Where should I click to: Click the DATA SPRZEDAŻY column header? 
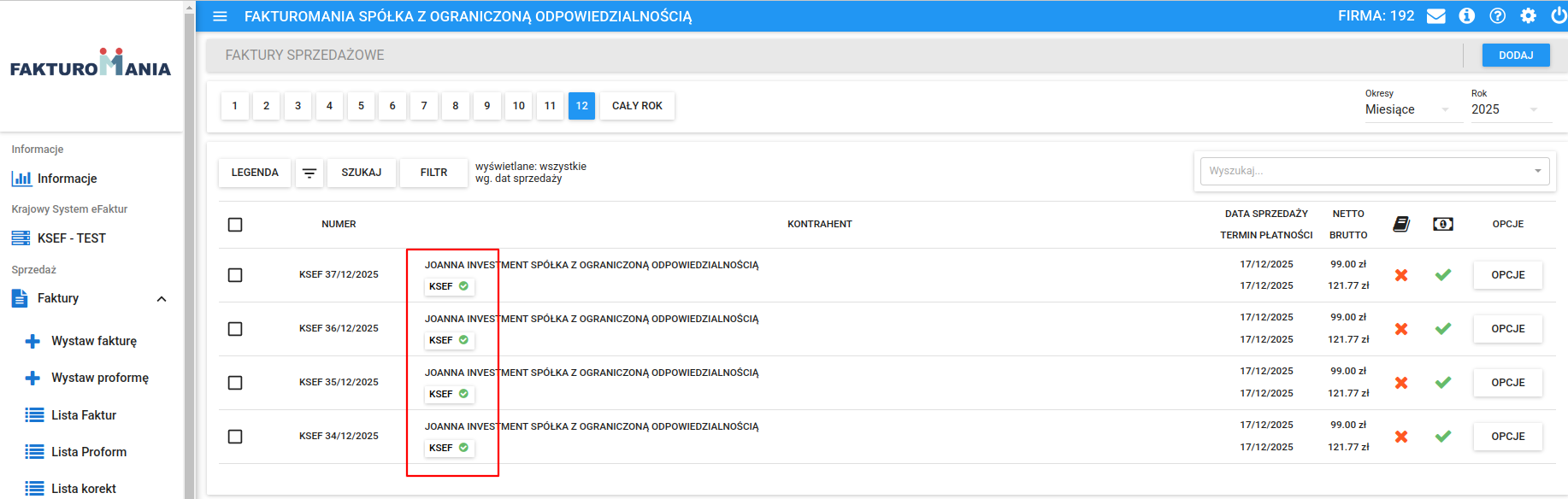[1266, 214]
